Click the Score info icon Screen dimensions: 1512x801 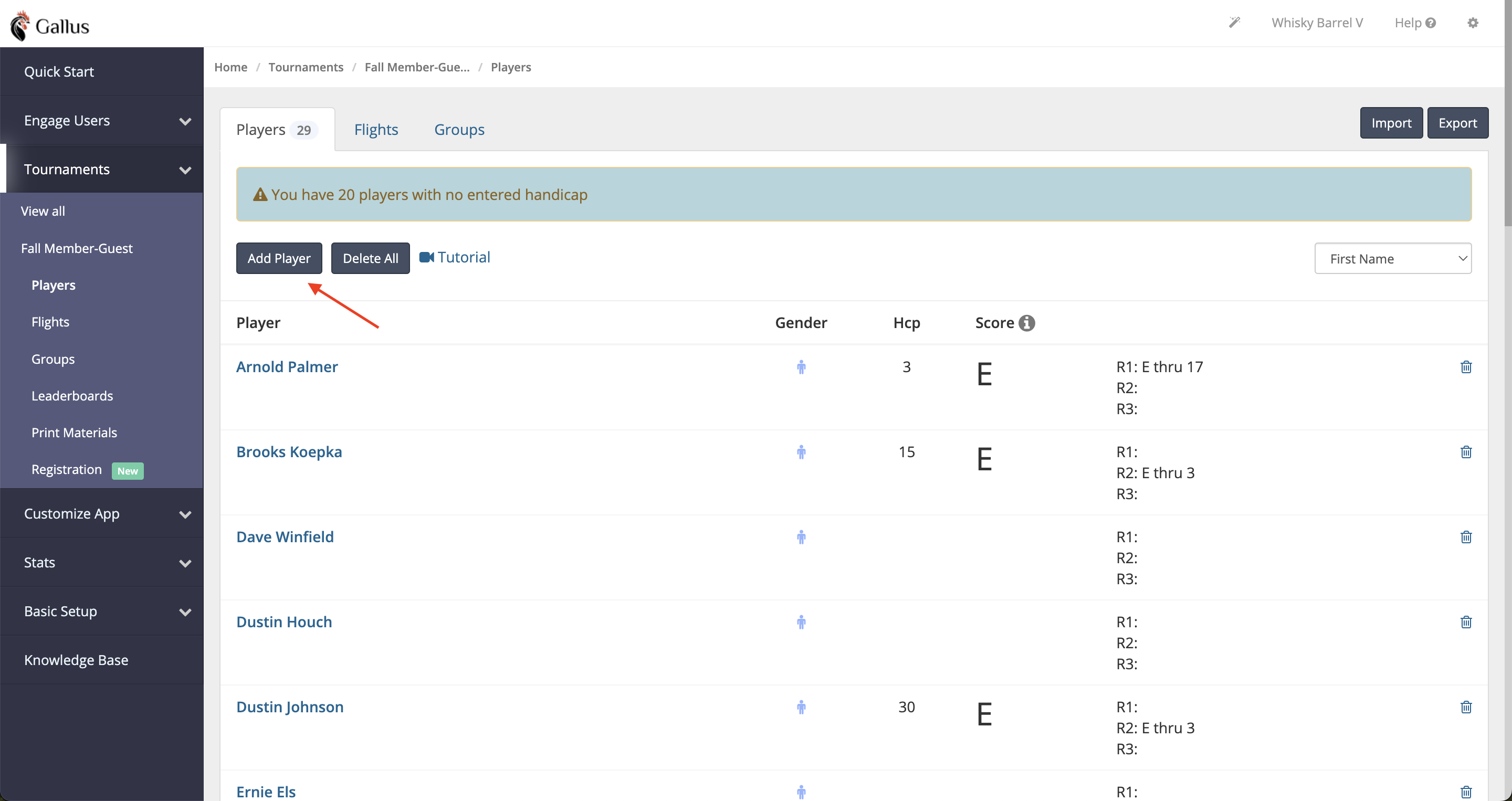click(1026, 323)
